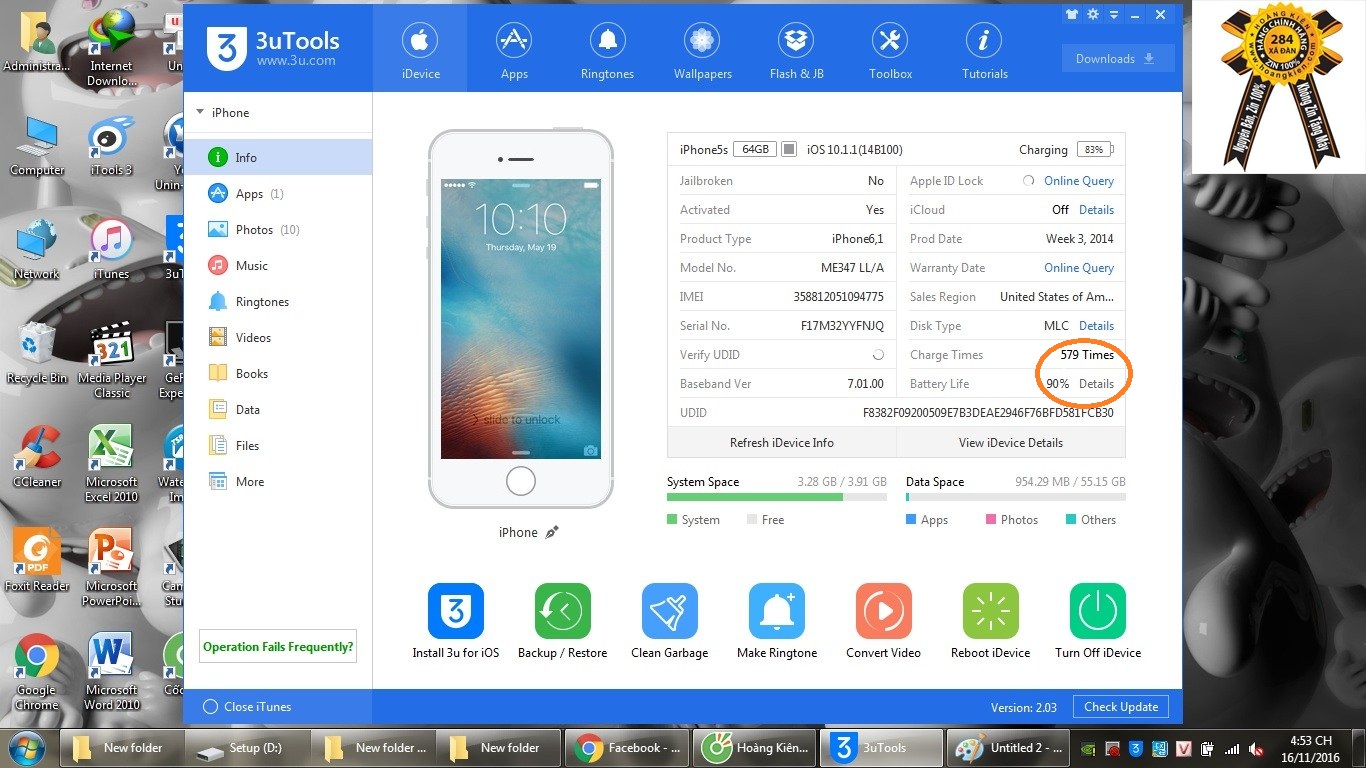Open the skin (shirt) icon in title bar
The image size is (1366, 768).
1072,15
